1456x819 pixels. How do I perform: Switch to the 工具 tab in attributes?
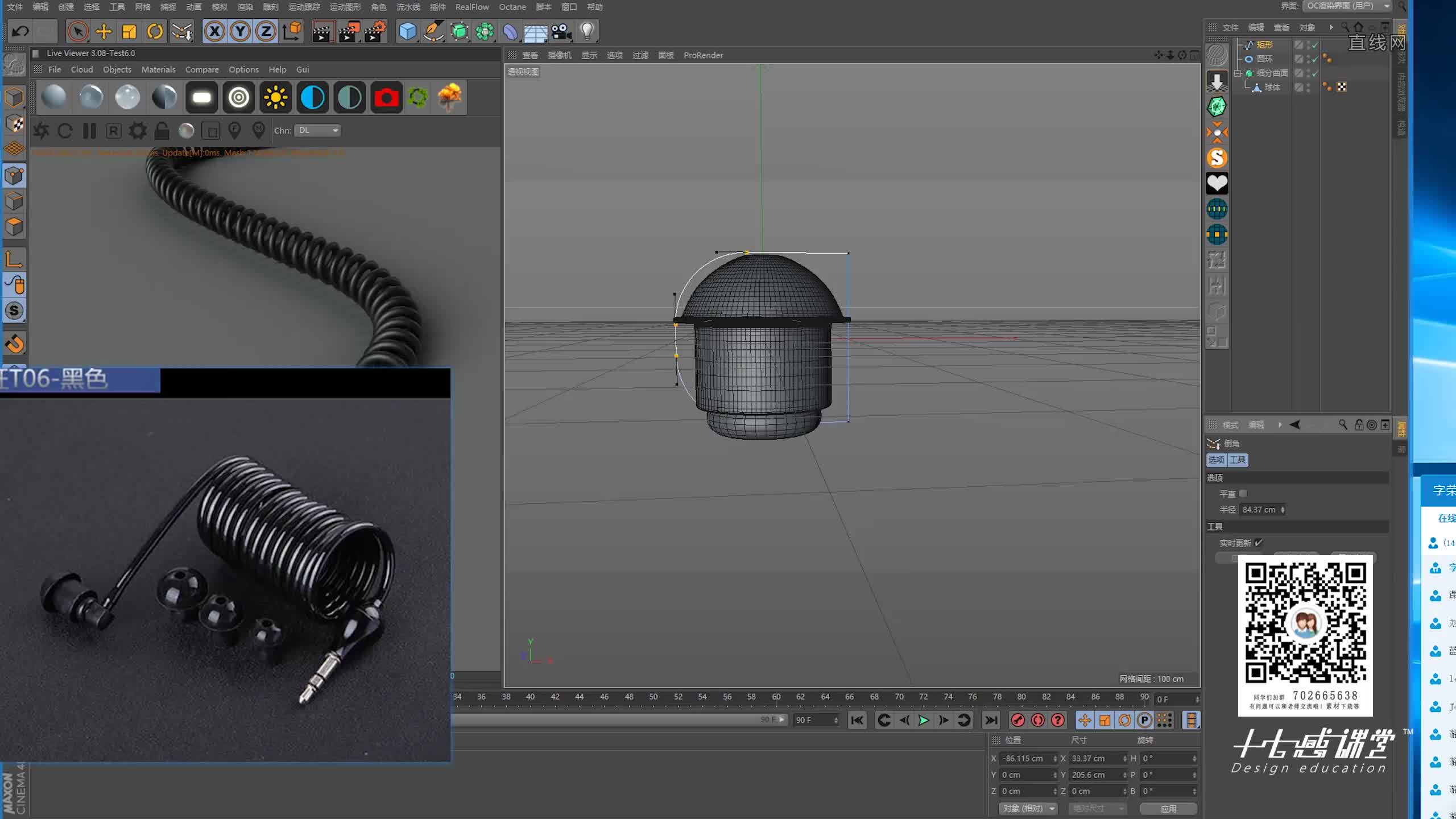1238,460
